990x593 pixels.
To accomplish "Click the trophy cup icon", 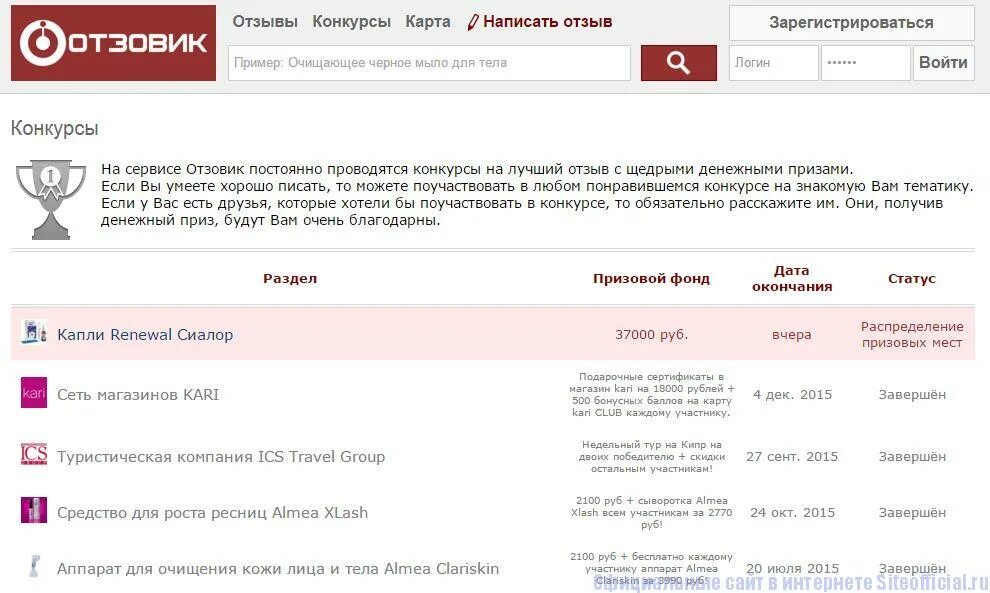I will coord(51,200).
